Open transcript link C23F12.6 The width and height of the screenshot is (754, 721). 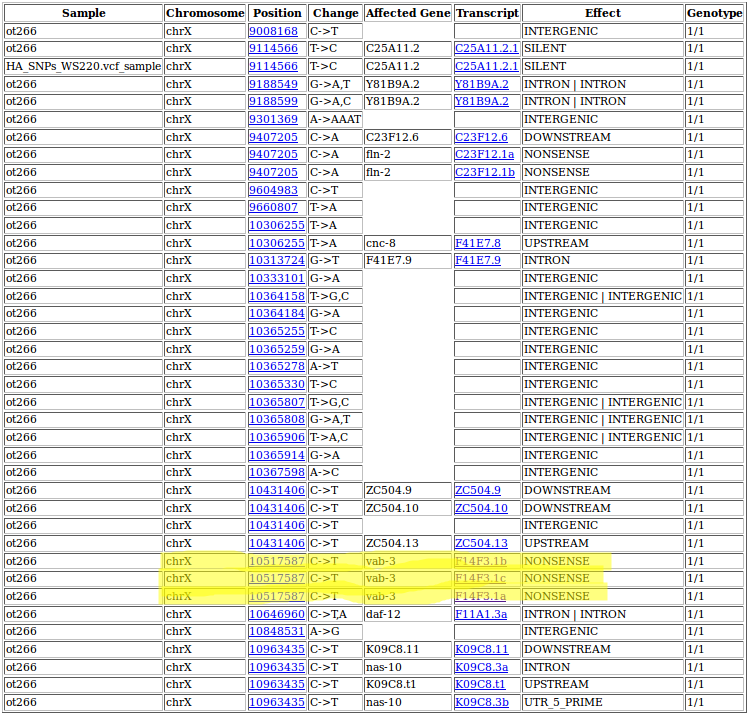(481, 137)
